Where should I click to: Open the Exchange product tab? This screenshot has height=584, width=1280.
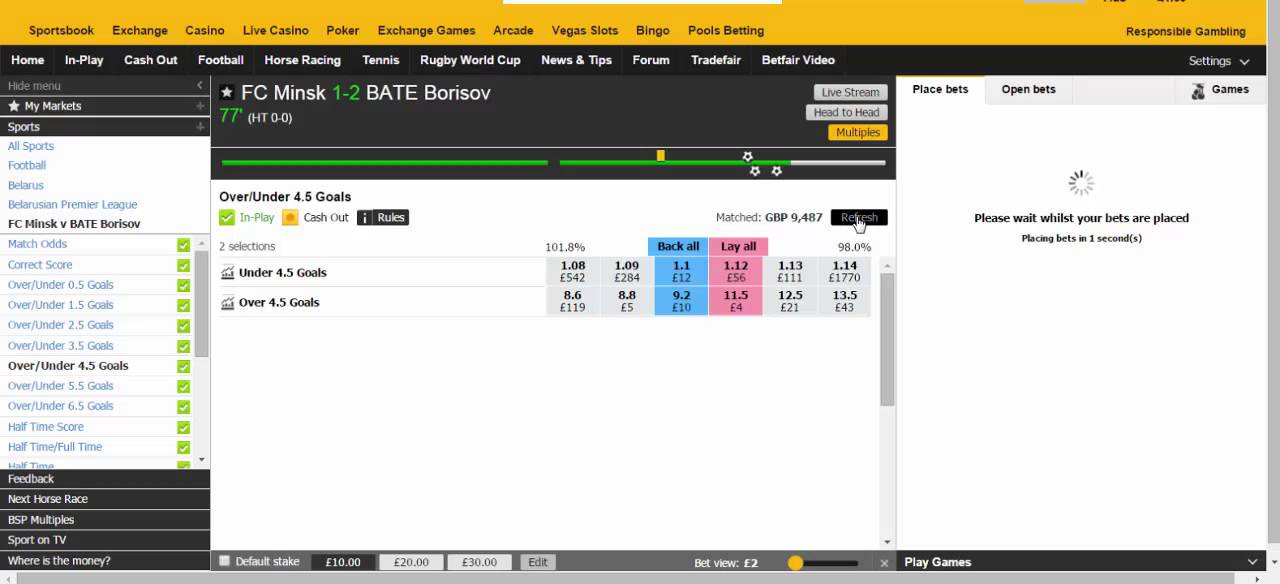coord(140,30)
